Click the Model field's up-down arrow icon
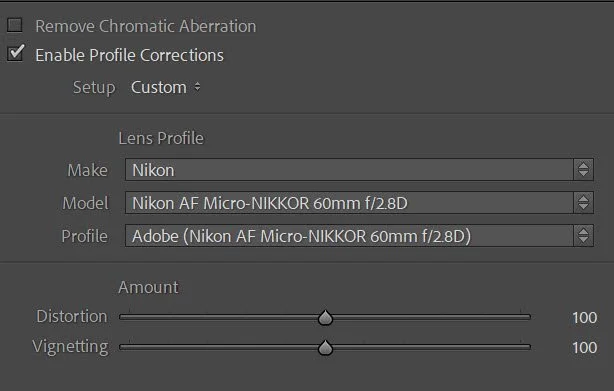 [x=583, y=203]
